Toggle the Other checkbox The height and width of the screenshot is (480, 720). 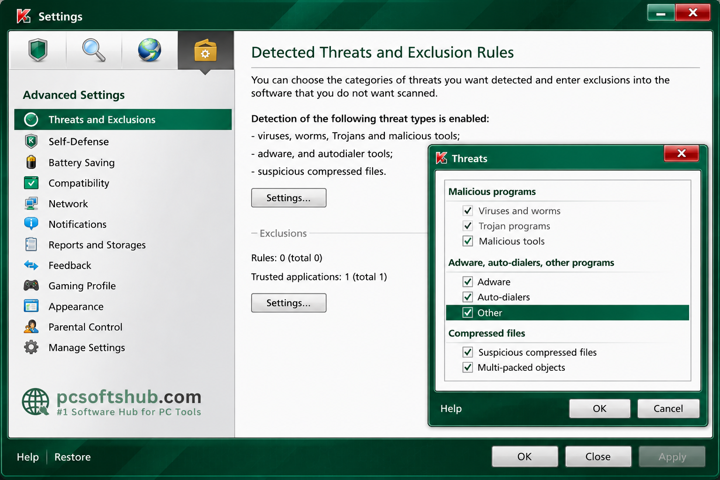coord(468,313)
